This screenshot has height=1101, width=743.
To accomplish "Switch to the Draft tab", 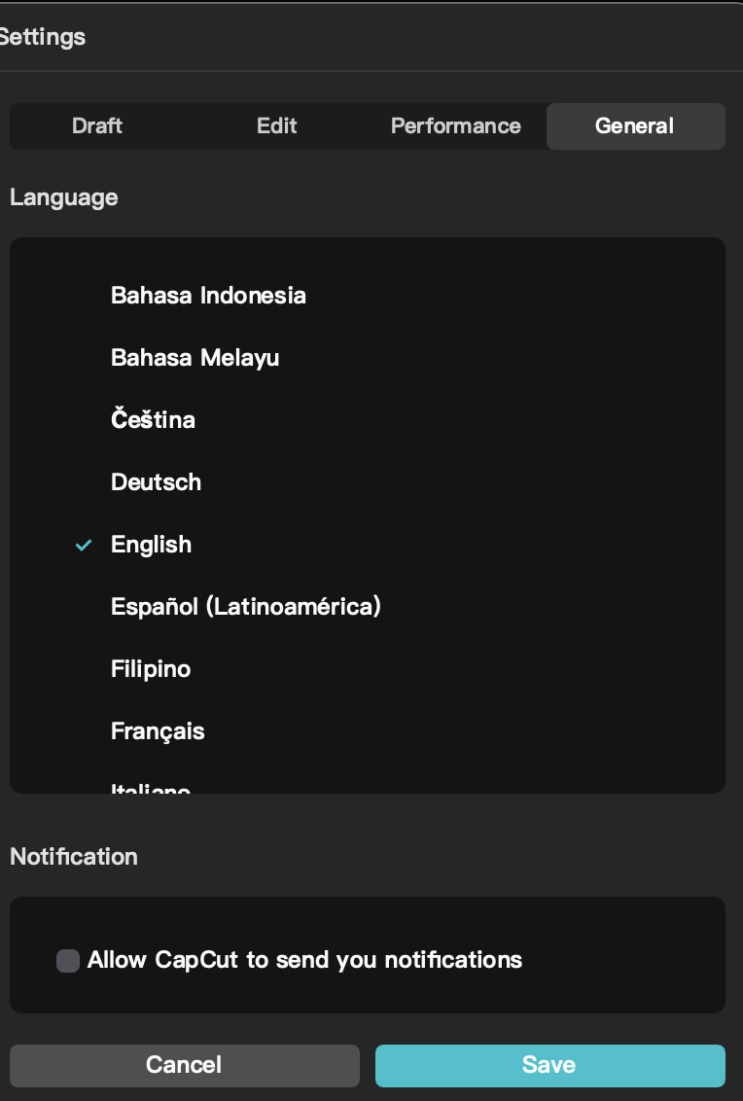I will (97, 126).
